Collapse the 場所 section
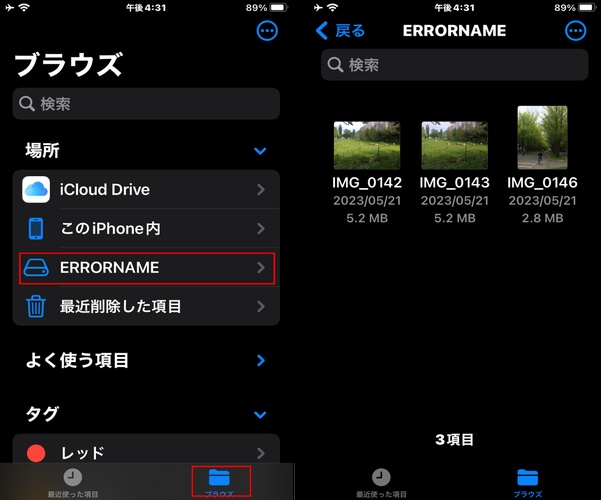This screenshot has width=601, height=500. [x=260, y=151]
